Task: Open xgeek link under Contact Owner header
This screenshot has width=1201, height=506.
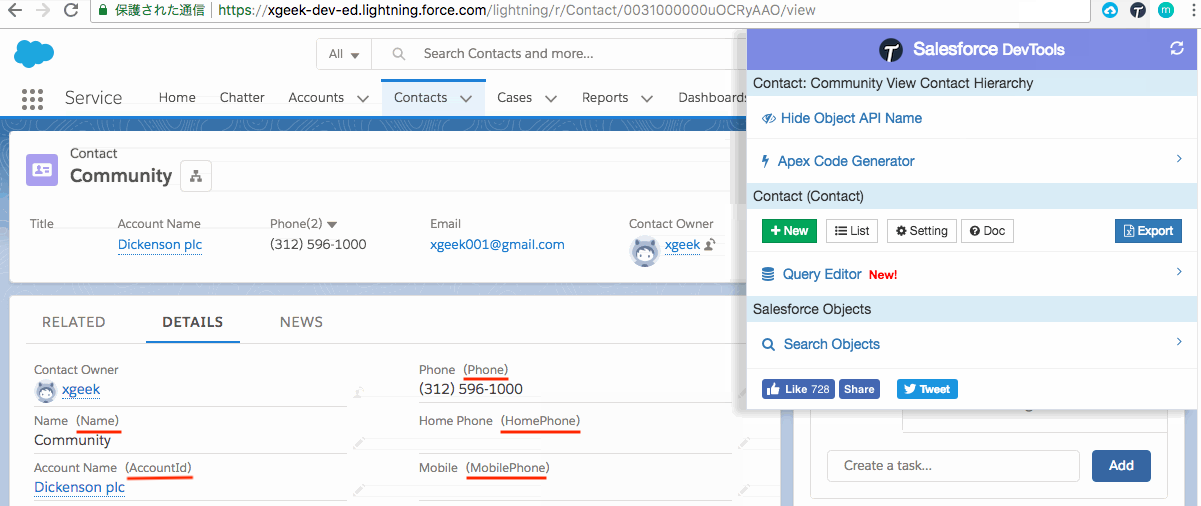Action: click(682, 245)
